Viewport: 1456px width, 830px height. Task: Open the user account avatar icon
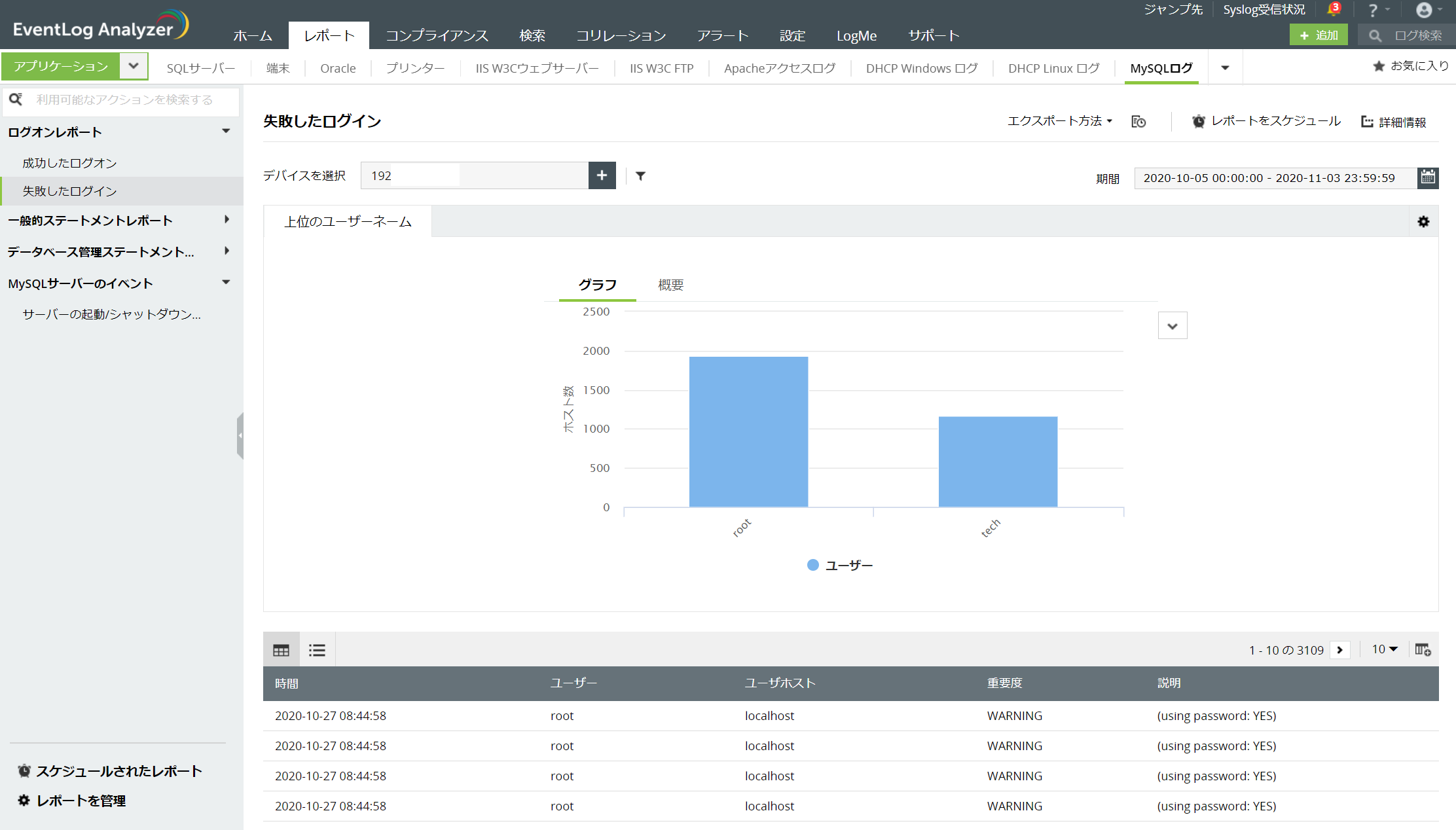tap(1423, 10)
